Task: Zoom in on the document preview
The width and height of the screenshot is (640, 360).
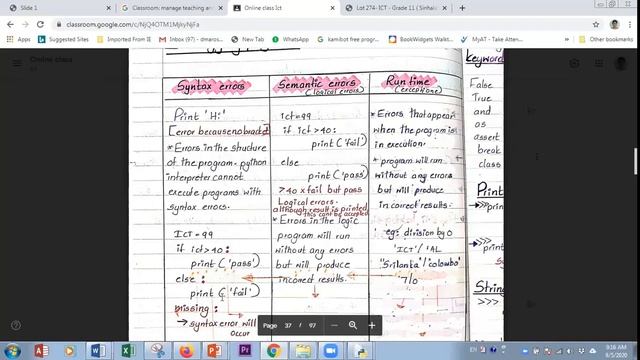Action: point(372,325)
